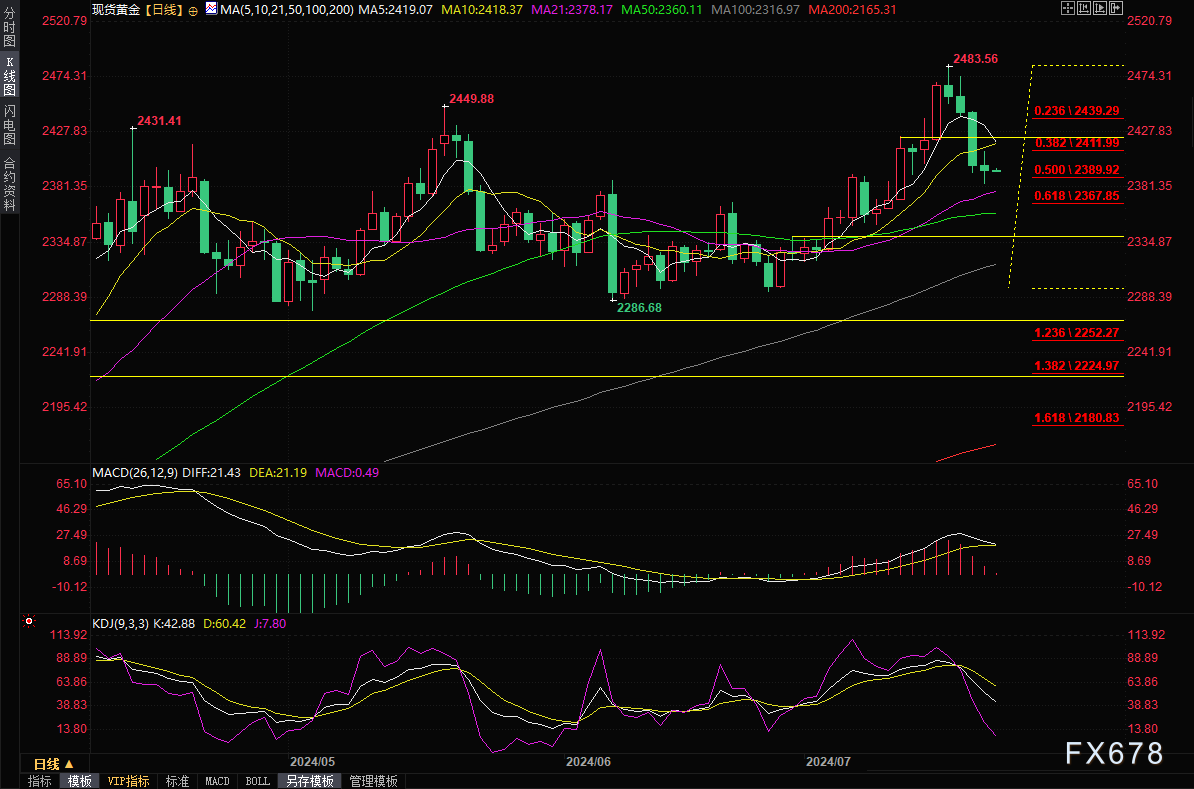Switch to 闪电图 view in the sidebar
The width and height of the screenshot is (1194, 789).
(9, 127)
